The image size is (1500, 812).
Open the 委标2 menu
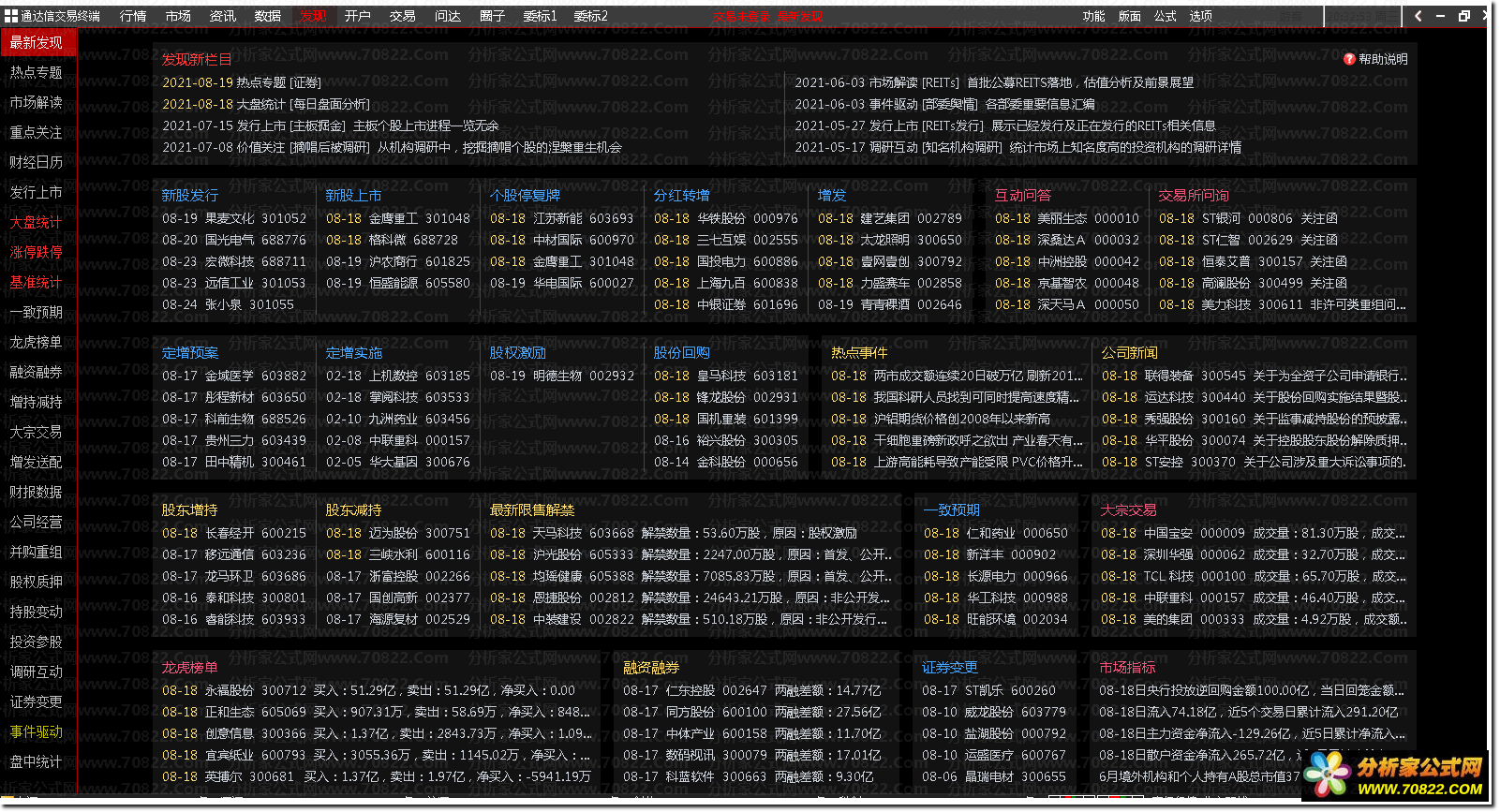point(590,16)
